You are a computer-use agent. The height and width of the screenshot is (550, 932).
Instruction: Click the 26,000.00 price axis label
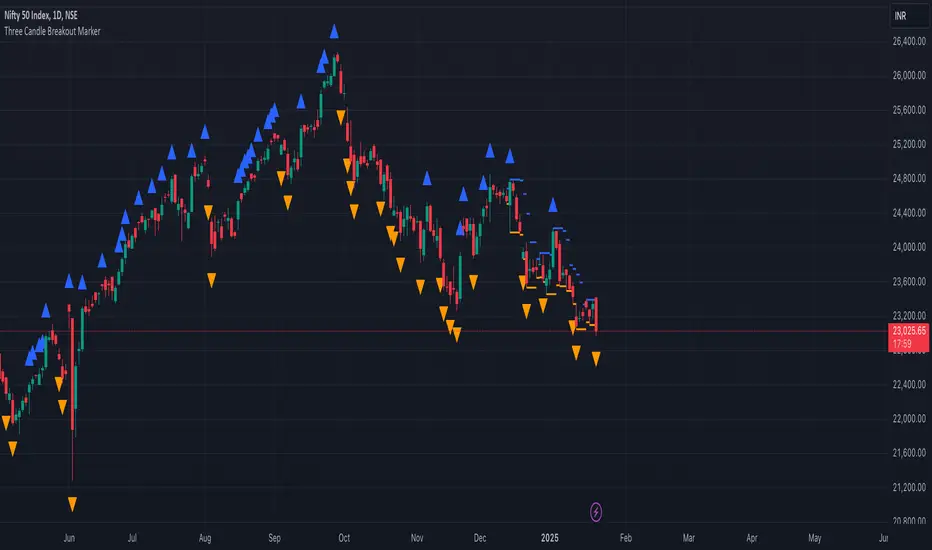click(x=909, y=76)
